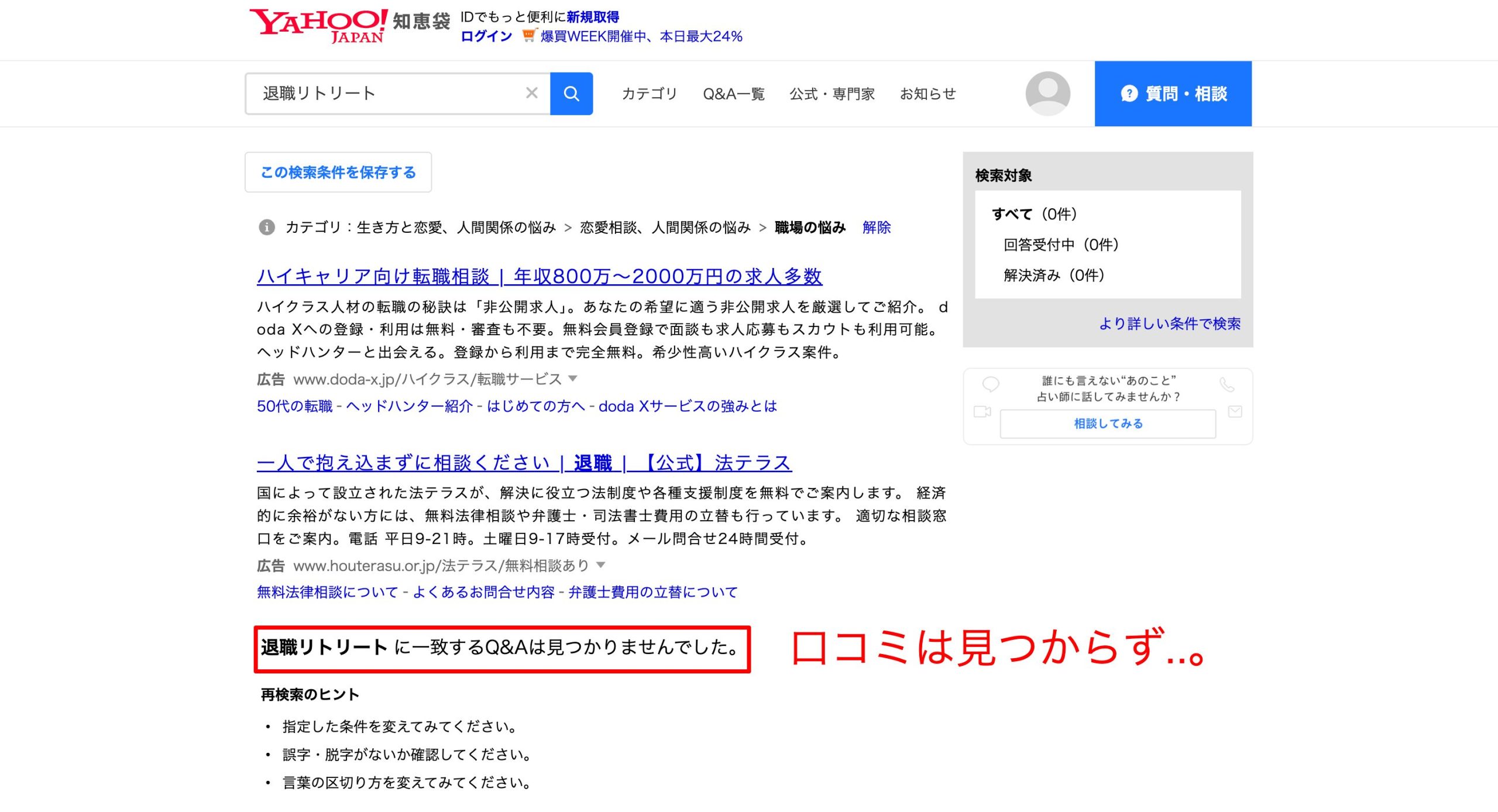Click www.houterasu.or.jp ad URL text
This screenshot has height=812, width=1498.
click(441, 565)
